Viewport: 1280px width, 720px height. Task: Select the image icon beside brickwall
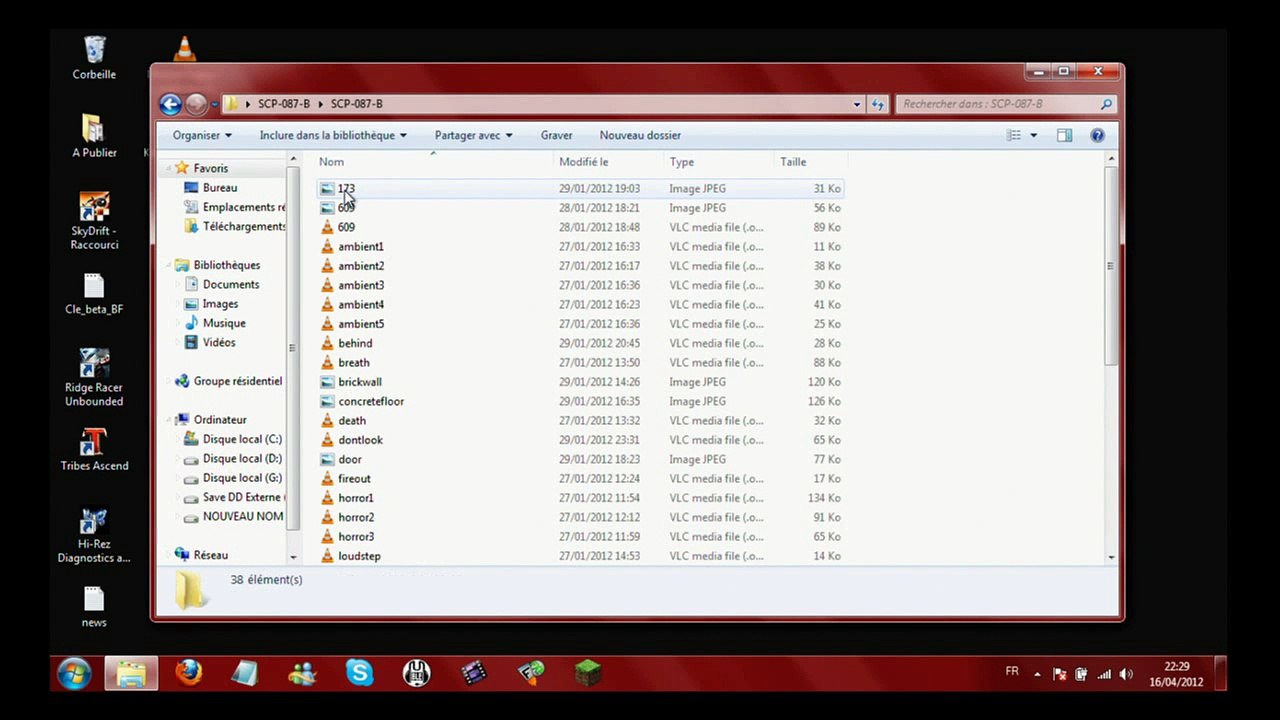tap(327, 382)
